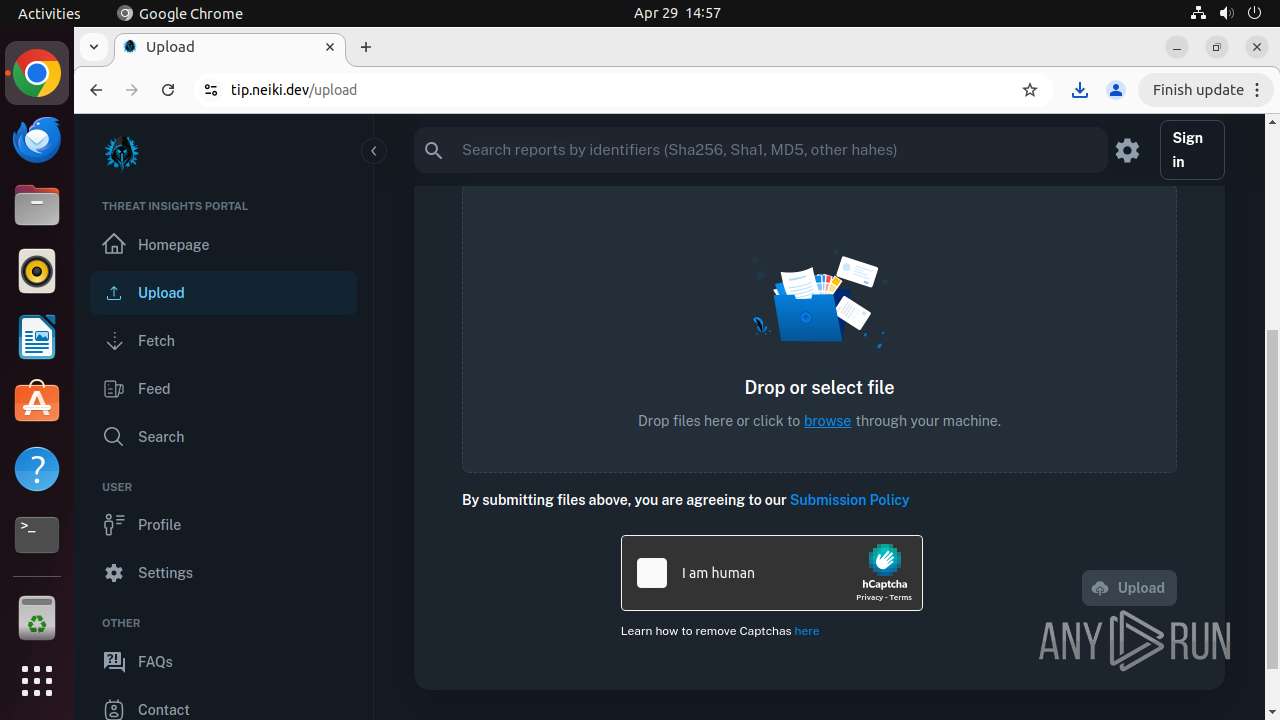Image resolution: width=1280 pixels, height=720 pixels.
Task: Open the clock and calendar menu
Action: pyautogui.click(x=677, y=13)
